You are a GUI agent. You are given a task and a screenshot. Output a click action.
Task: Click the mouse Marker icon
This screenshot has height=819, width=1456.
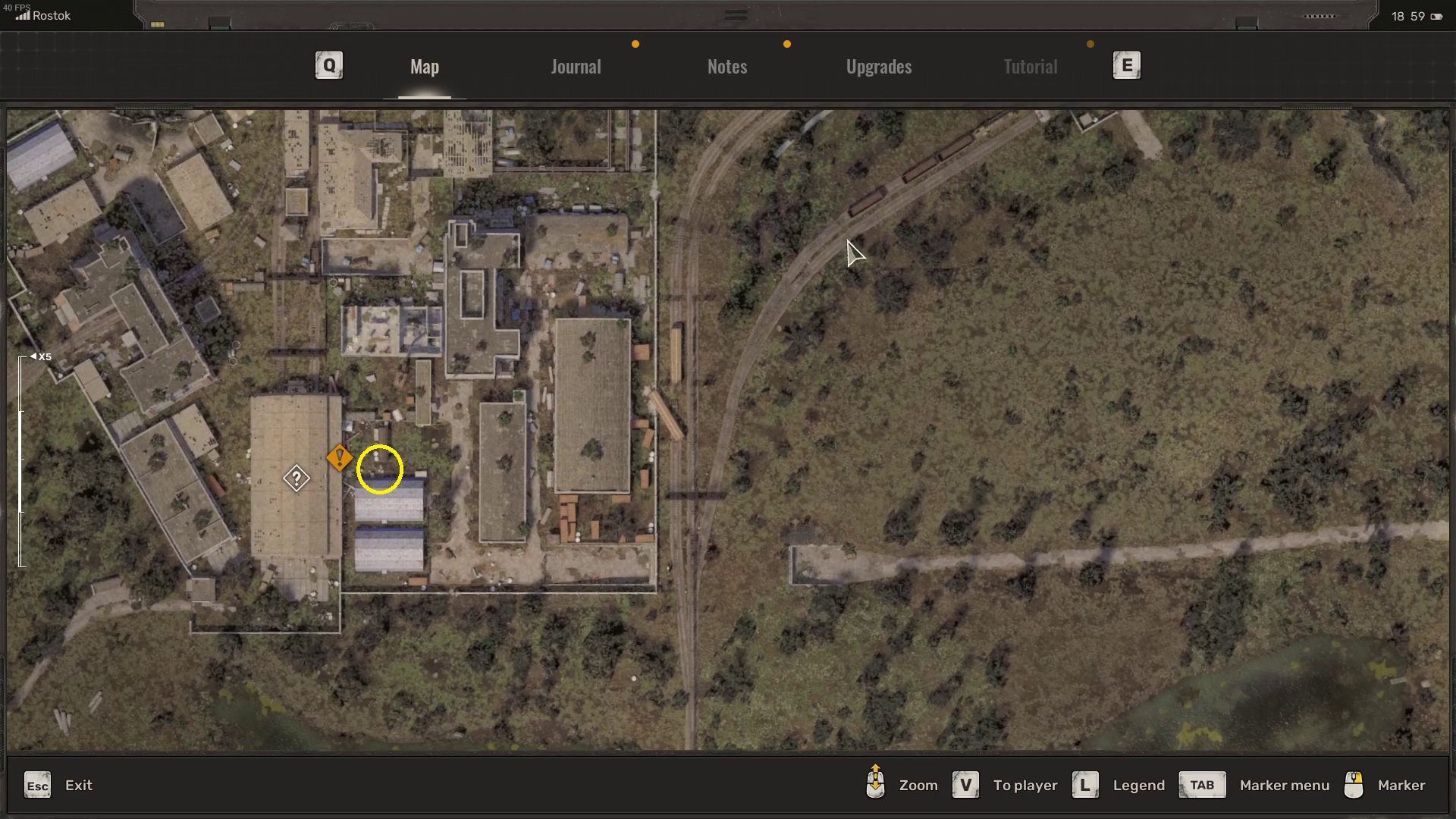[1354, 785]
